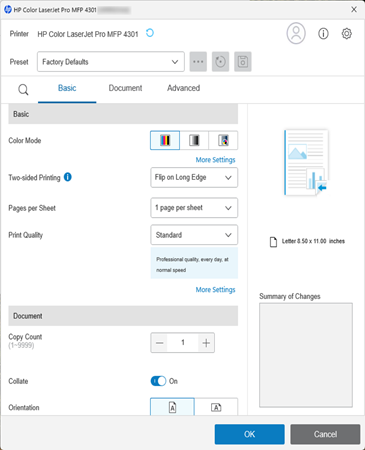Click the refresh printer status icon
The image size is (365, 450).
click(x=150, y=33)
